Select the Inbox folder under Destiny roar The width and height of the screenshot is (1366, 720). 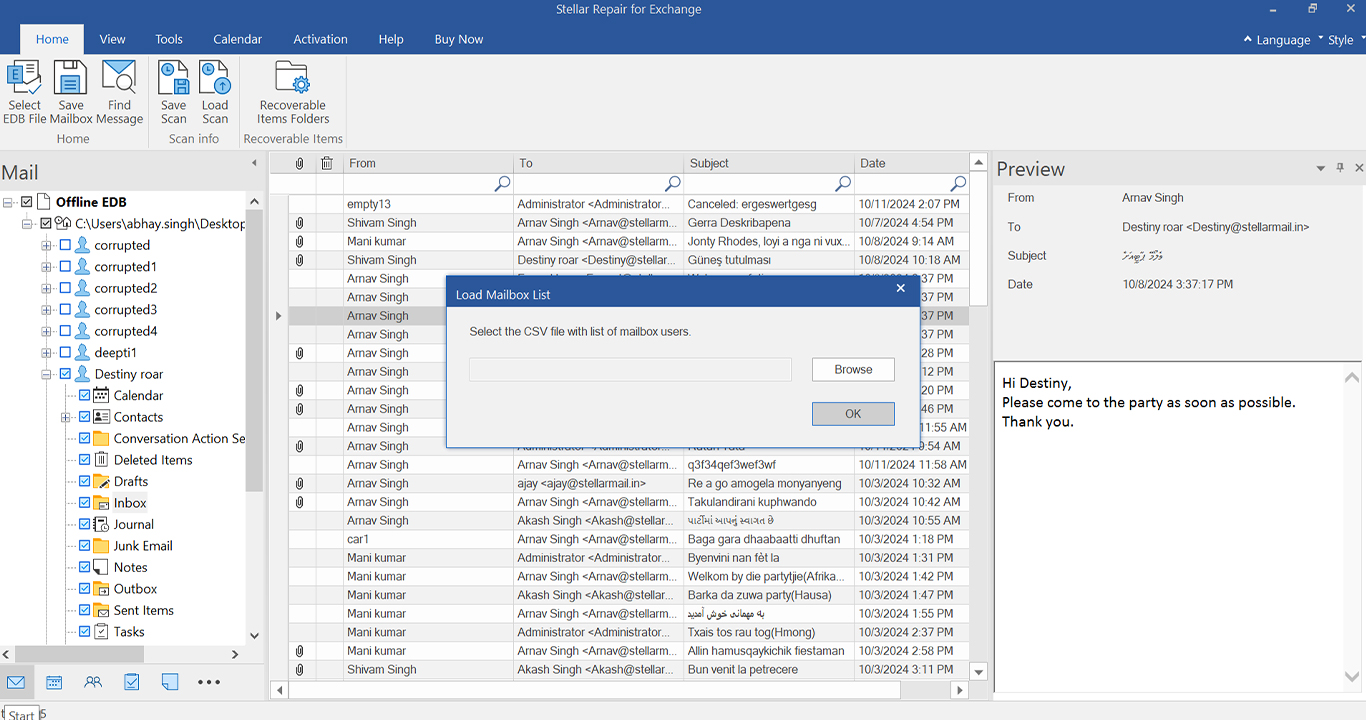130,503
